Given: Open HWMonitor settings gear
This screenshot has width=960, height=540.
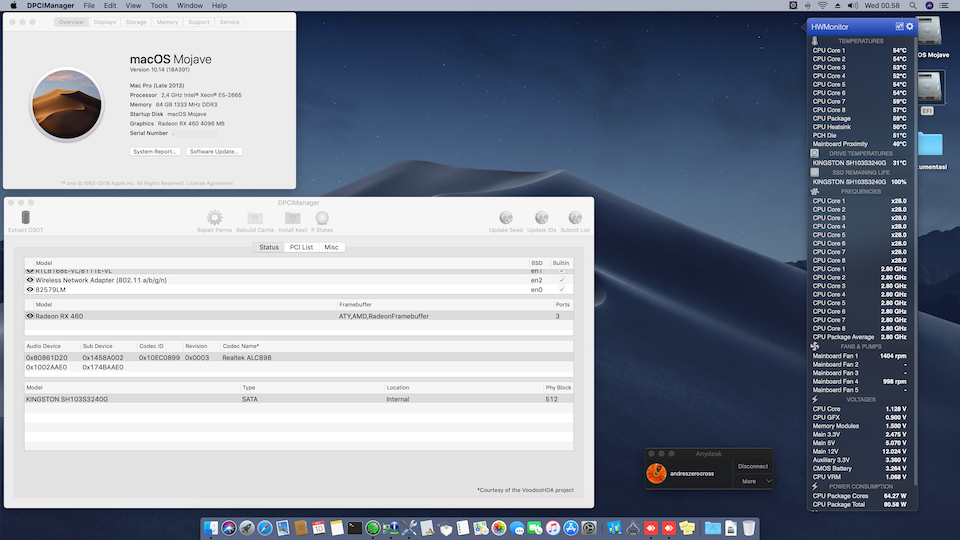Looking at the screenshot, I should (910, 26).
